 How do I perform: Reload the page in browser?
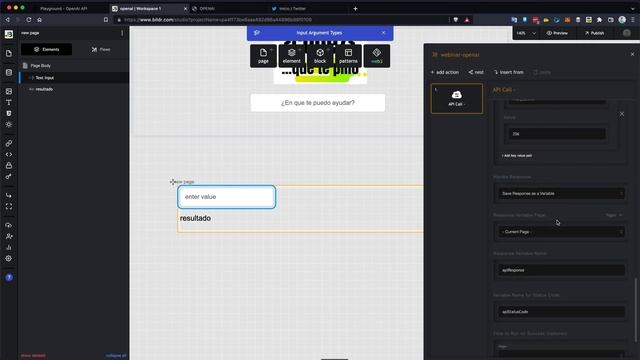point(29,20)
